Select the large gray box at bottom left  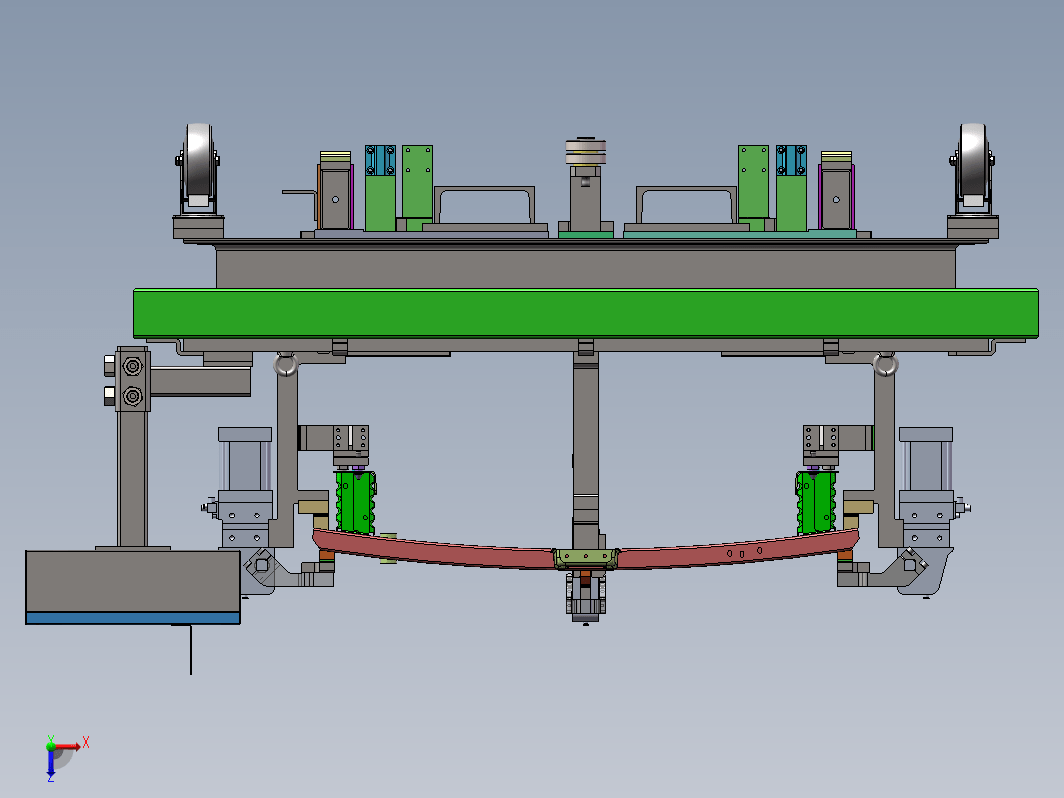point(133,582)
